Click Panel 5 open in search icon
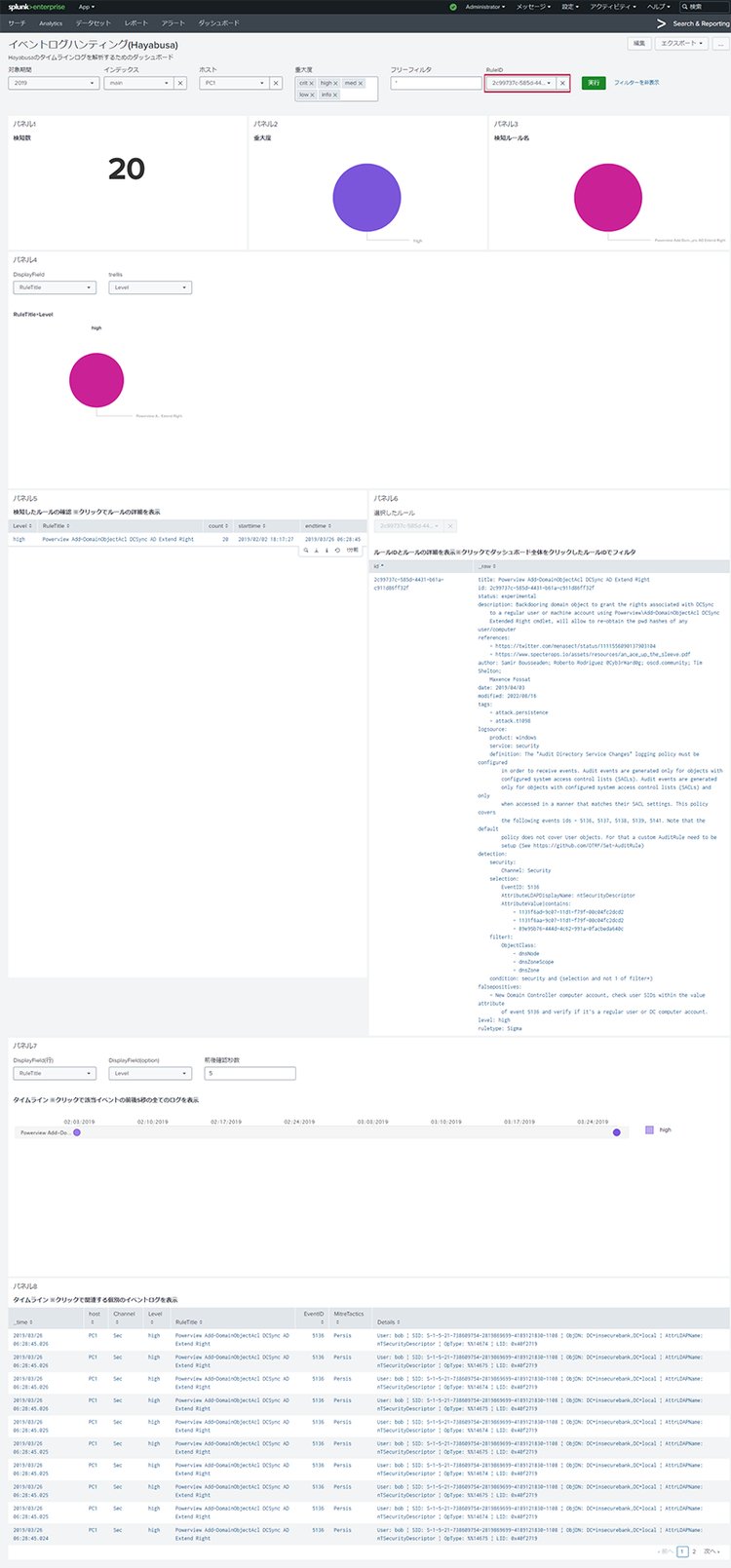Screen dimensions: 731x1568 pos(306,551)
